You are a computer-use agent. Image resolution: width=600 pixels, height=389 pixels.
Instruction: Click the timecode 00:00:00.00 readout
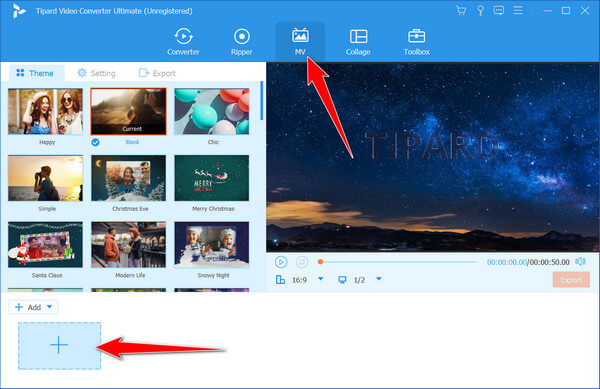point(507,262)
